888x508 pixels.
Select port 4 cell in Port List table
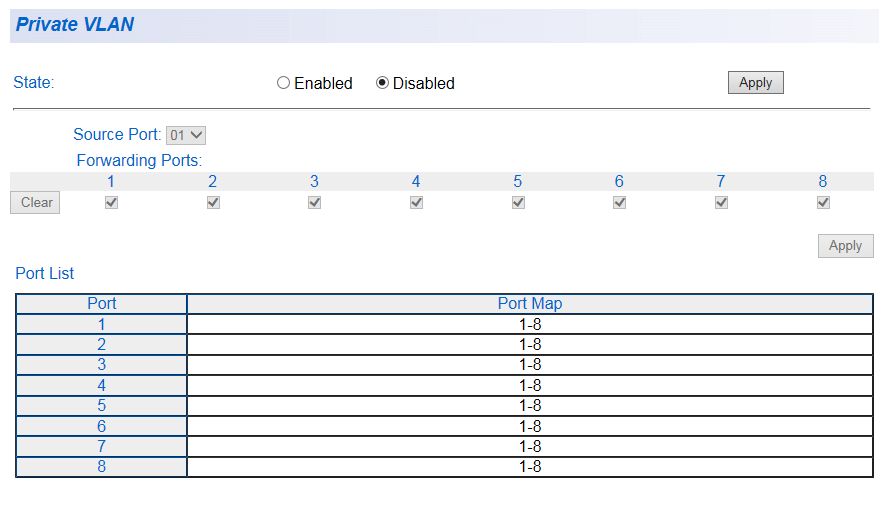pos(102,386)
